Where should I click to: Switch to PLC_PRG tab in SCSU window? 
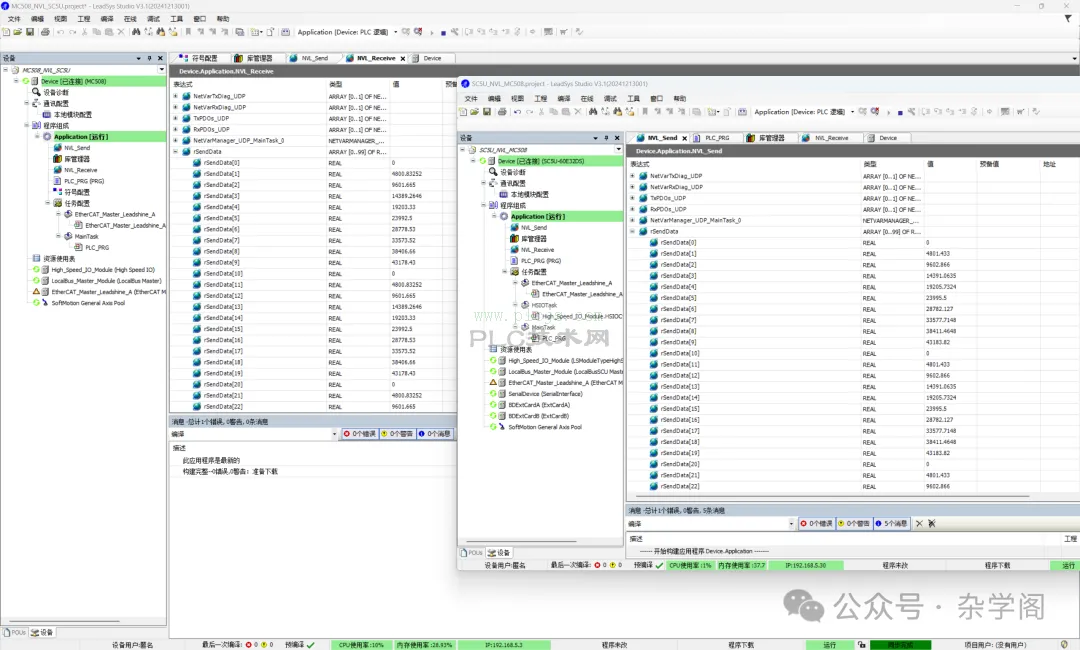(716, 138)
